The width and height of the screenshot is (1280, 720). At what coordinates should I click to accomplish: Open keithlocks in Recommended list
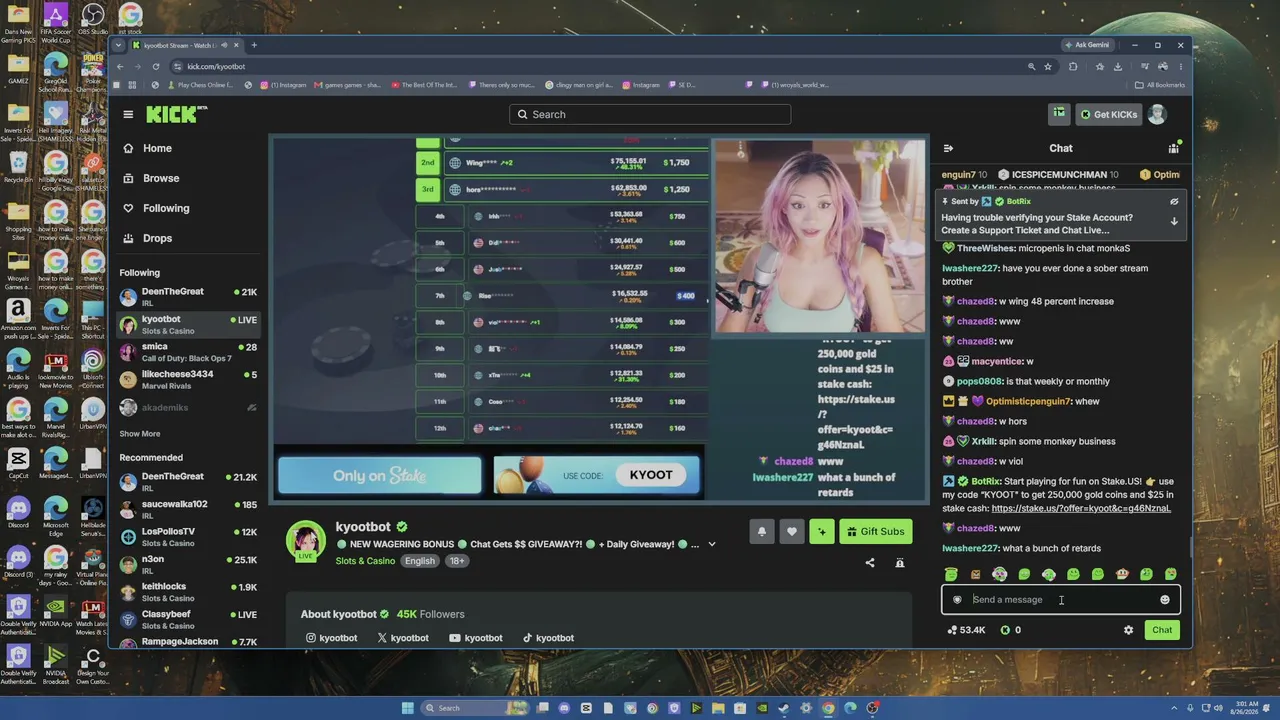pos(188,592)
